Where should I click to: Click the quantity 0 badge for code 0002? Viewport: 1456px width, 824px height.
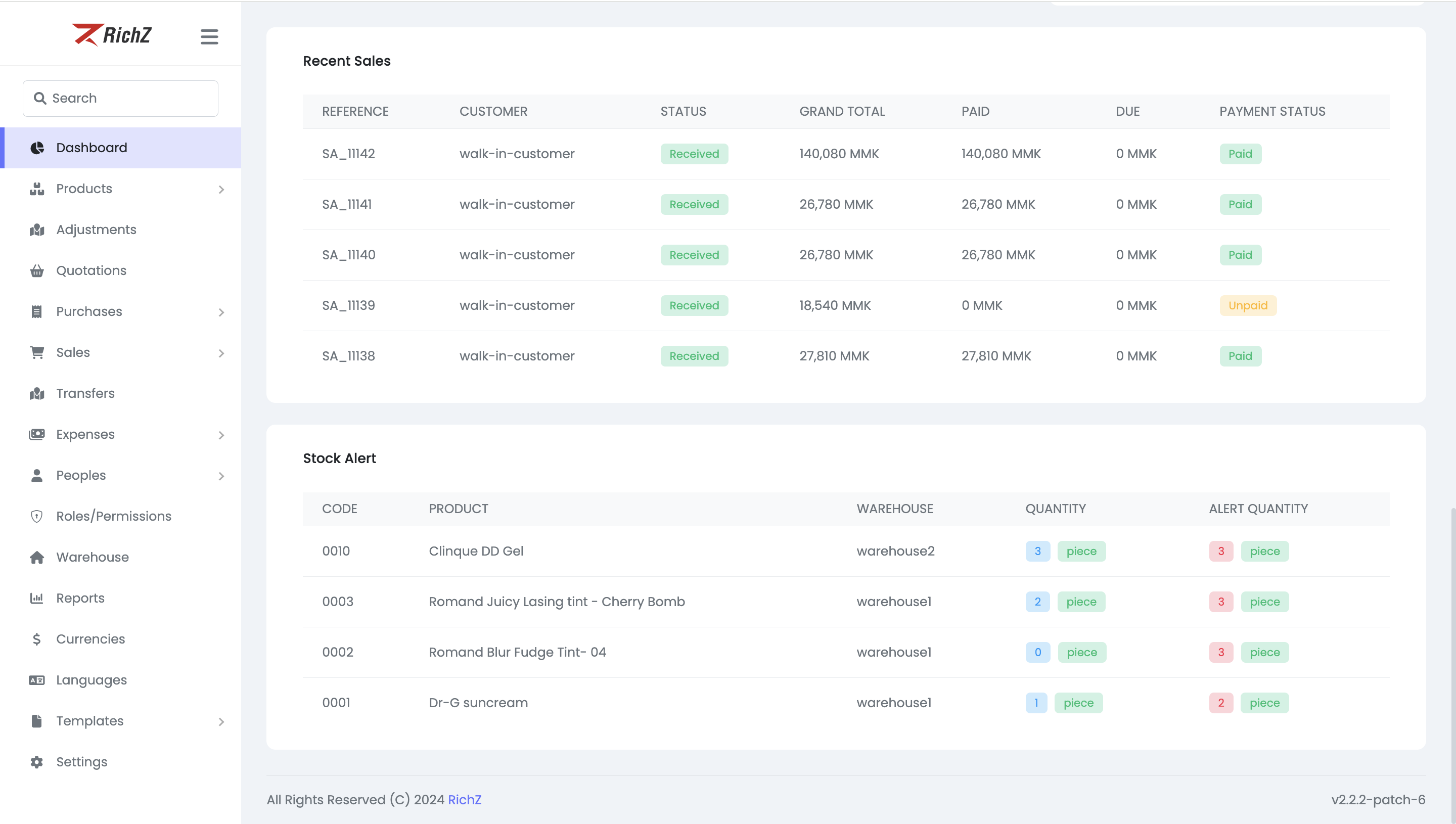1038,652
